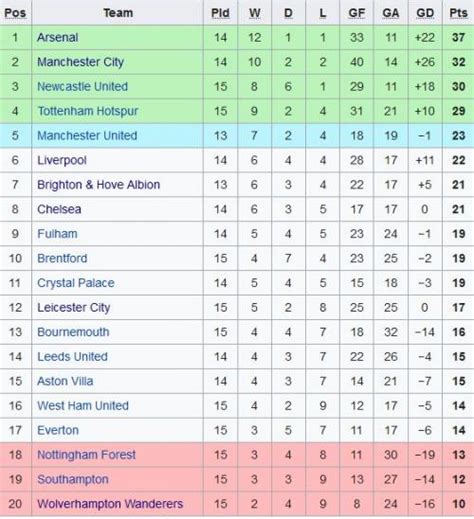Viewport: 474px width, 519px height.
Task: Click the Pos column header
Action: (15, 13)
